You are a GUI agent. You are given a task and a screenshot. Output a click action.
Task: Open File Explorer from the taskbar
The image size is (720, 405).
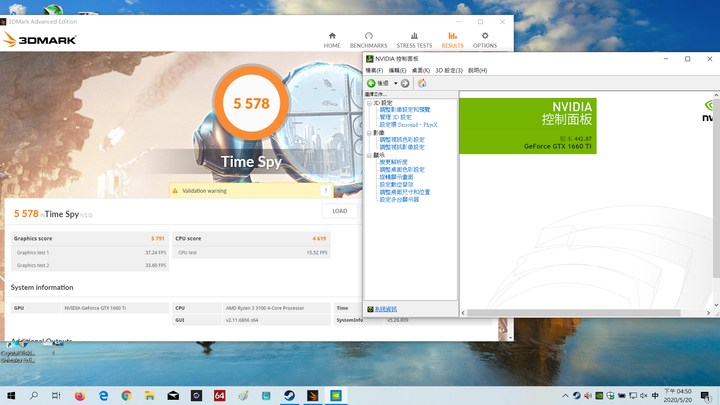point(150,395)
